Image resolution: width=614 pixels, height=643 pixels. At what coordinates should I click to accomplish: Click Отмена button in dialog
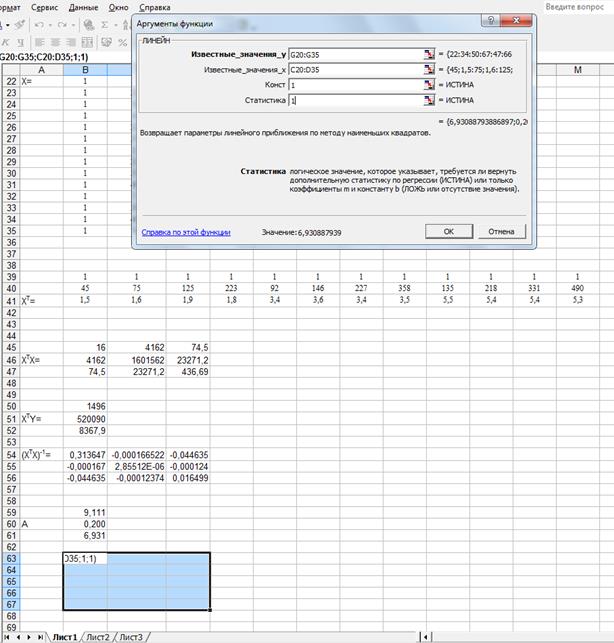pyautogui.click(x=501, y=231)
